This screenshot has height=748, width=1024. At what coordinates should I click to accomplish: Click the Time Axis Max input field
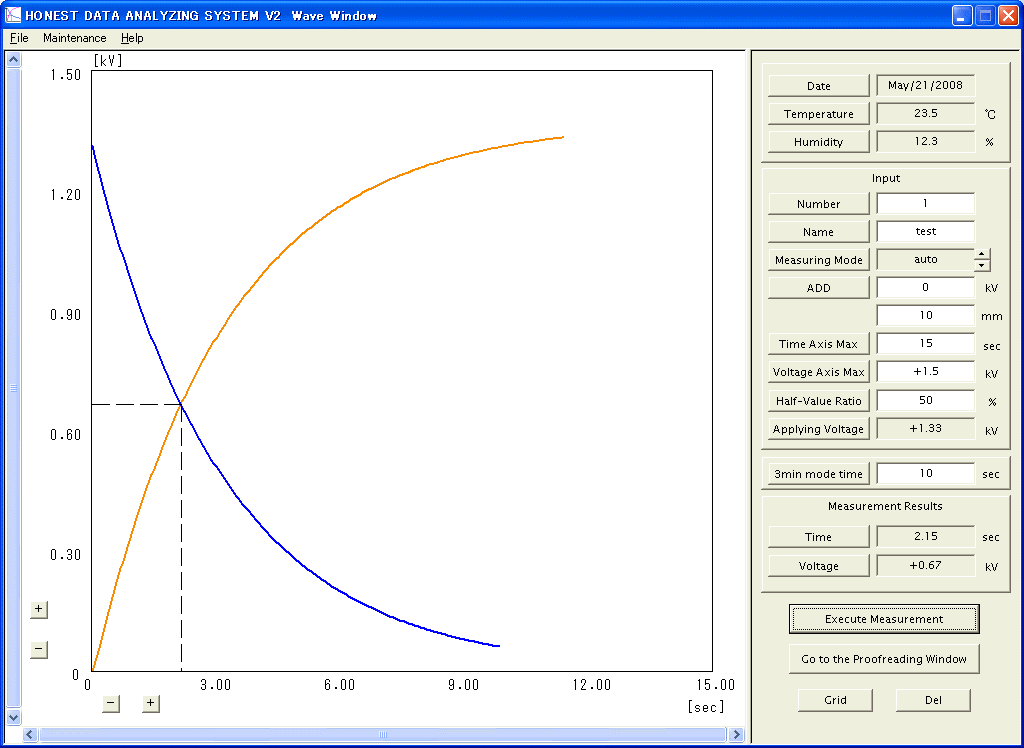coord(925,344)
